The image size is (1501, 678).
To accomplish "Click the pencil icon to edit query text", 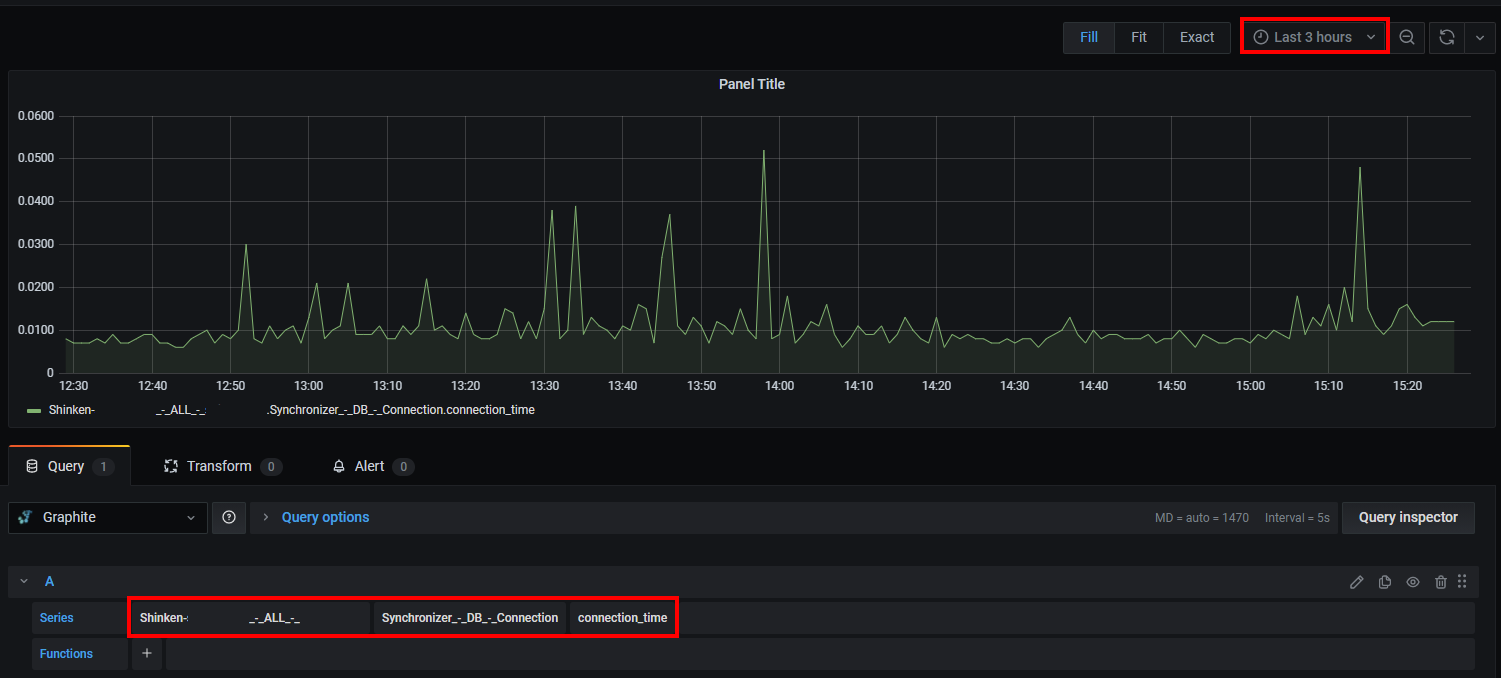I will click(1356, 582).
